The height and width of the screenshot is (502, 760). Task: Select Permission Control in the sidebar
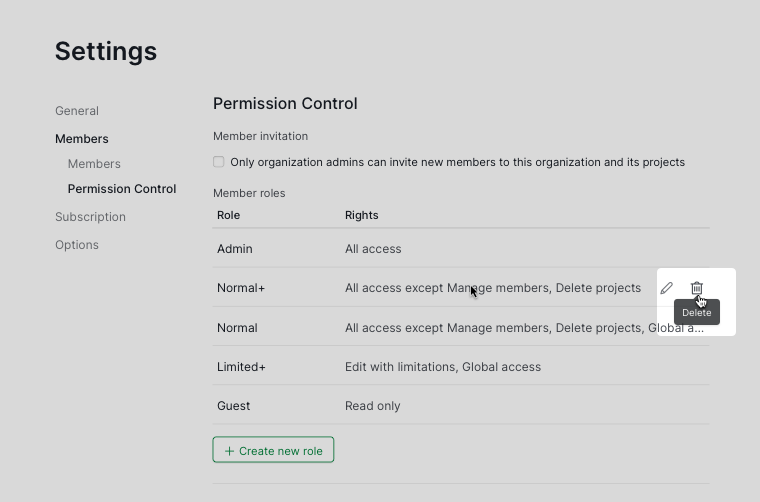pyautogui.click(x=122, y=189)
